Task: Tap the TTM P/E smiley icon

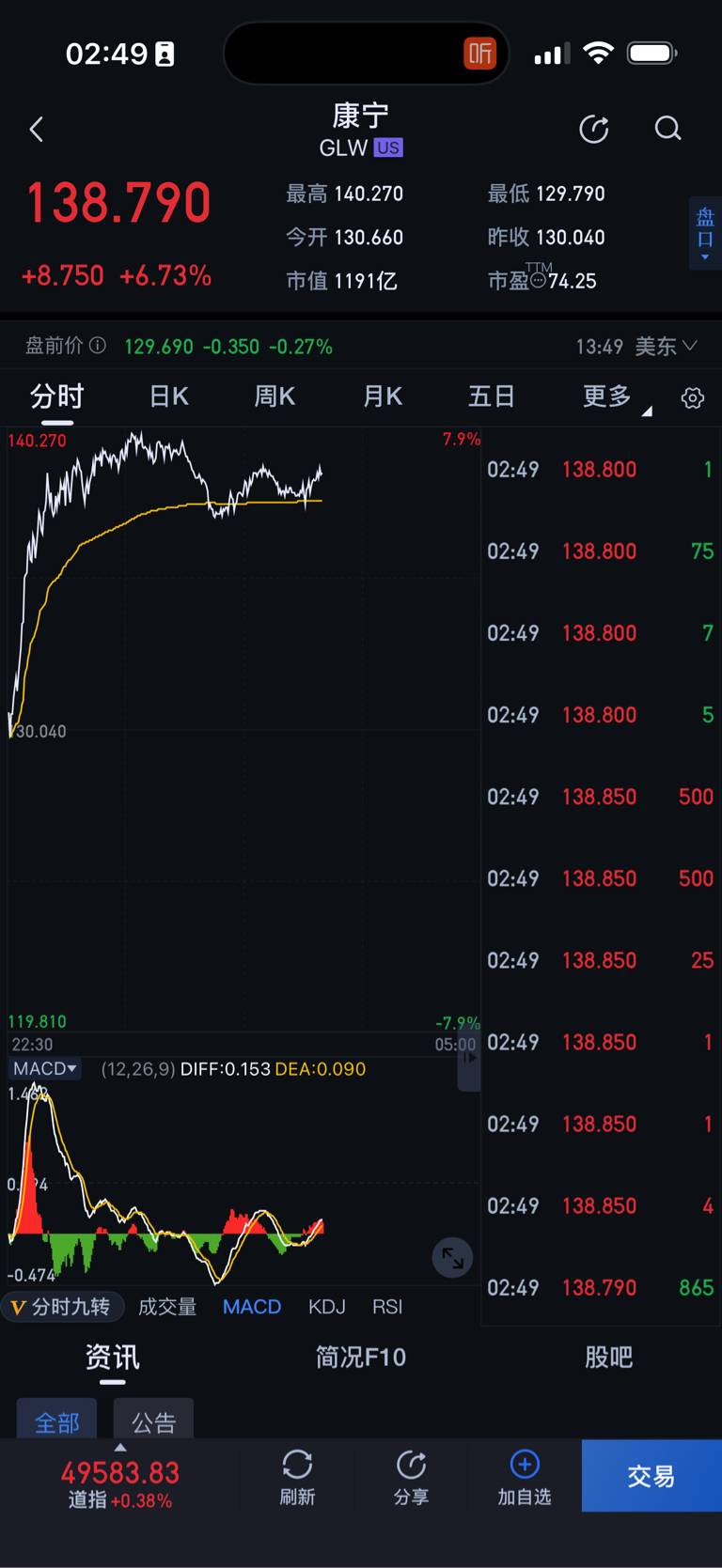Action: [x=538, y=280]
